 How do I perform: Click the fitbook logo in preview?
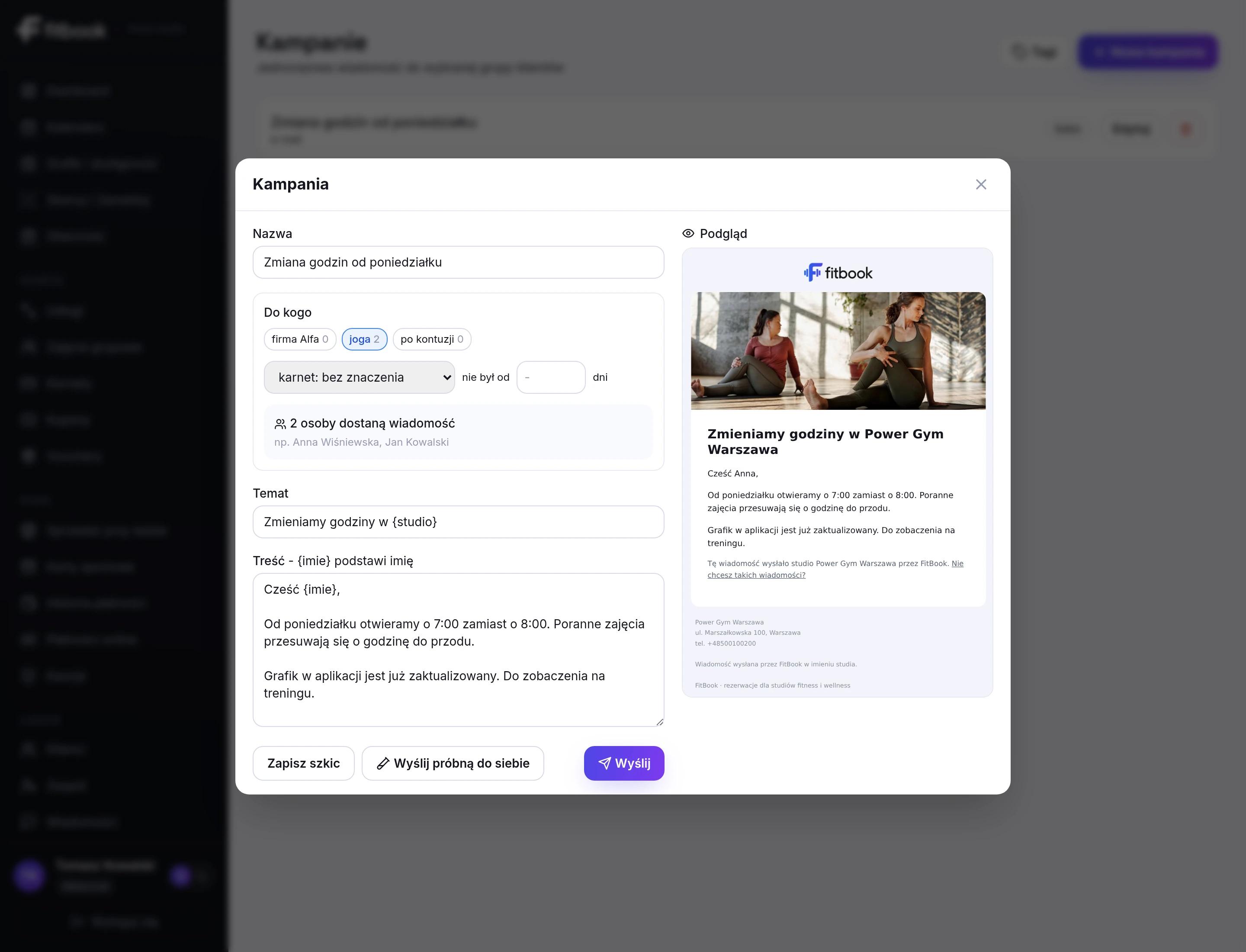click(x=838, y=273)
